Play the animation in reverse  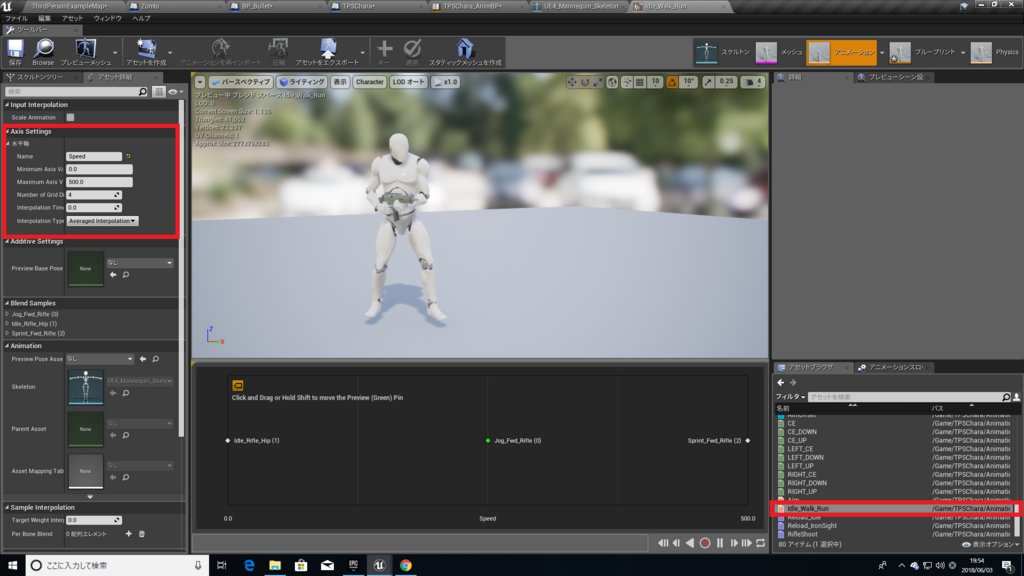pyautogui.click(x=690, y=543)
